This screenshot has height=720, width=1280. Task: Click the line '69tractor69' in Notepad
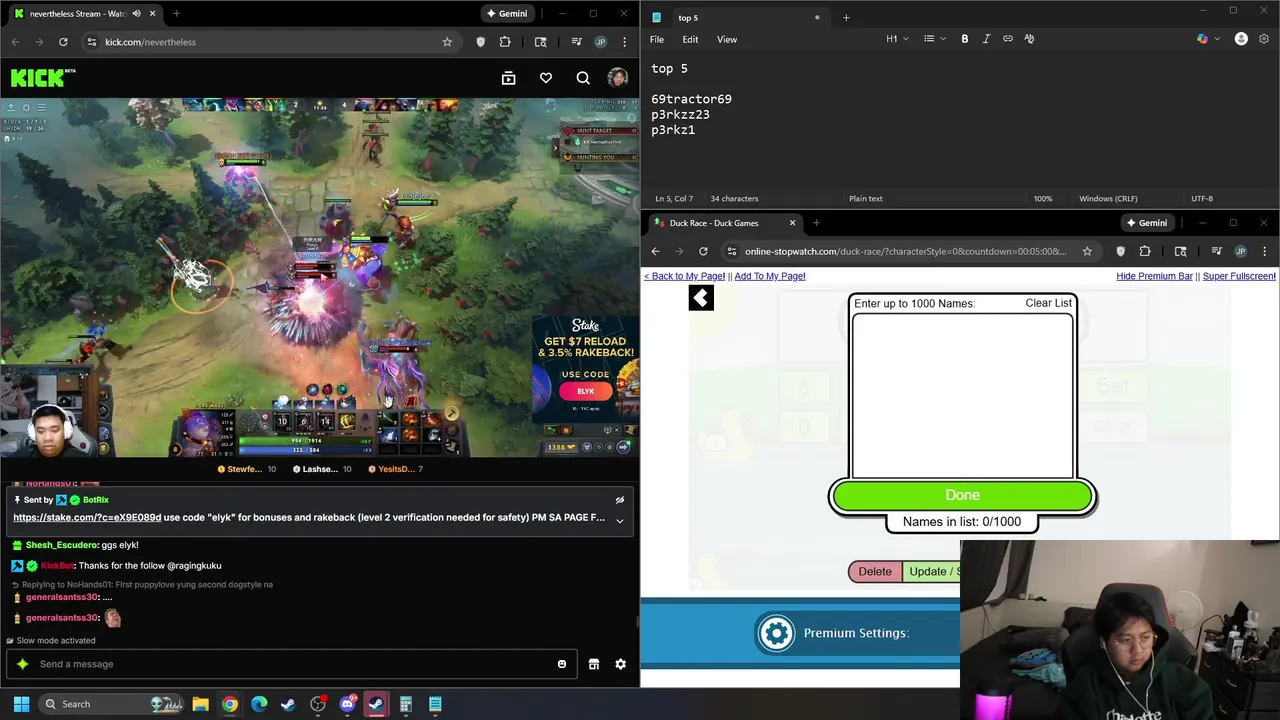[691, 99]
